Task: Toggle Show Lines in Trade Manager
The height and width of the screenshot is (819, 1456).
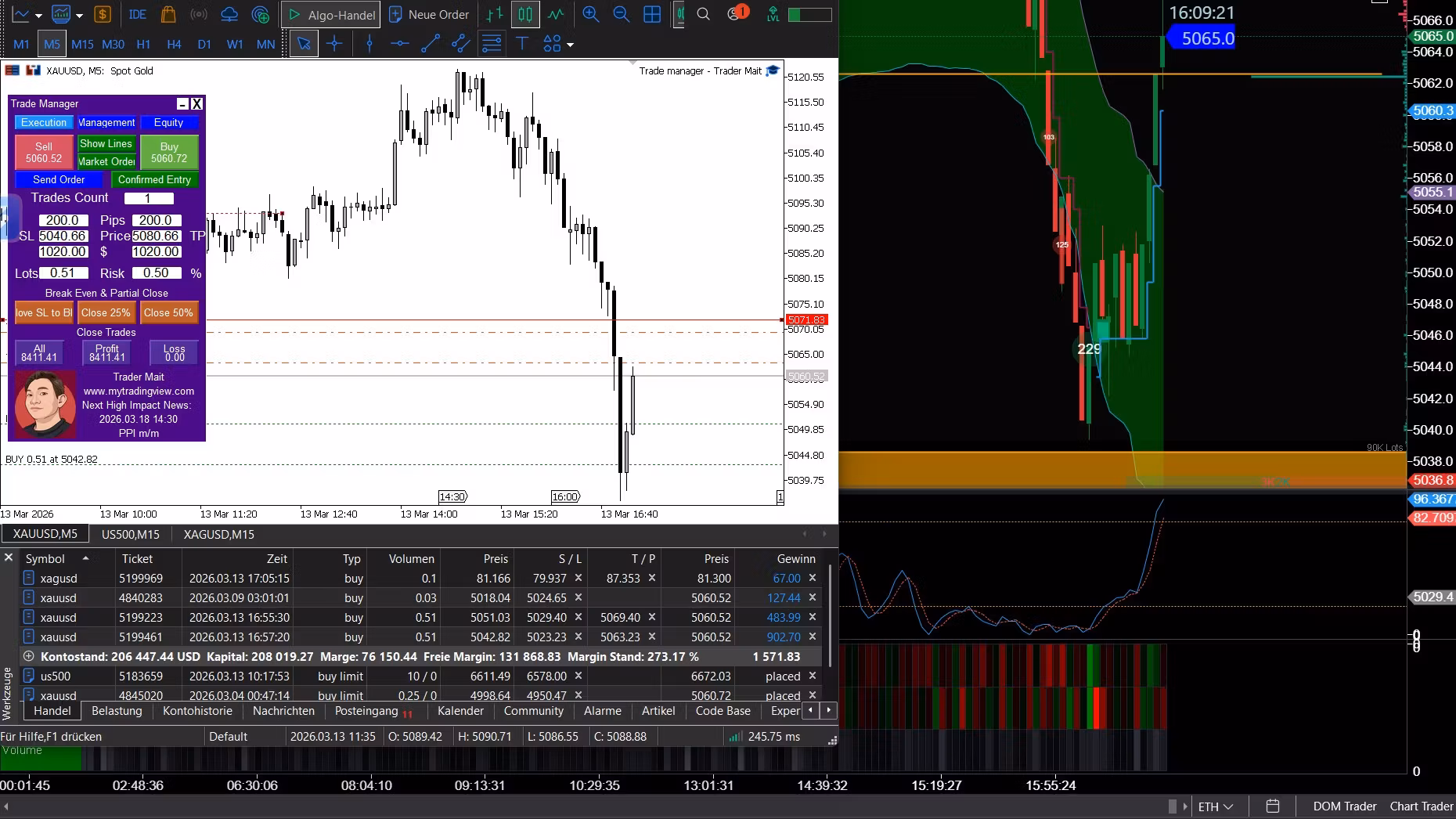Action: (x=106, y=143)
